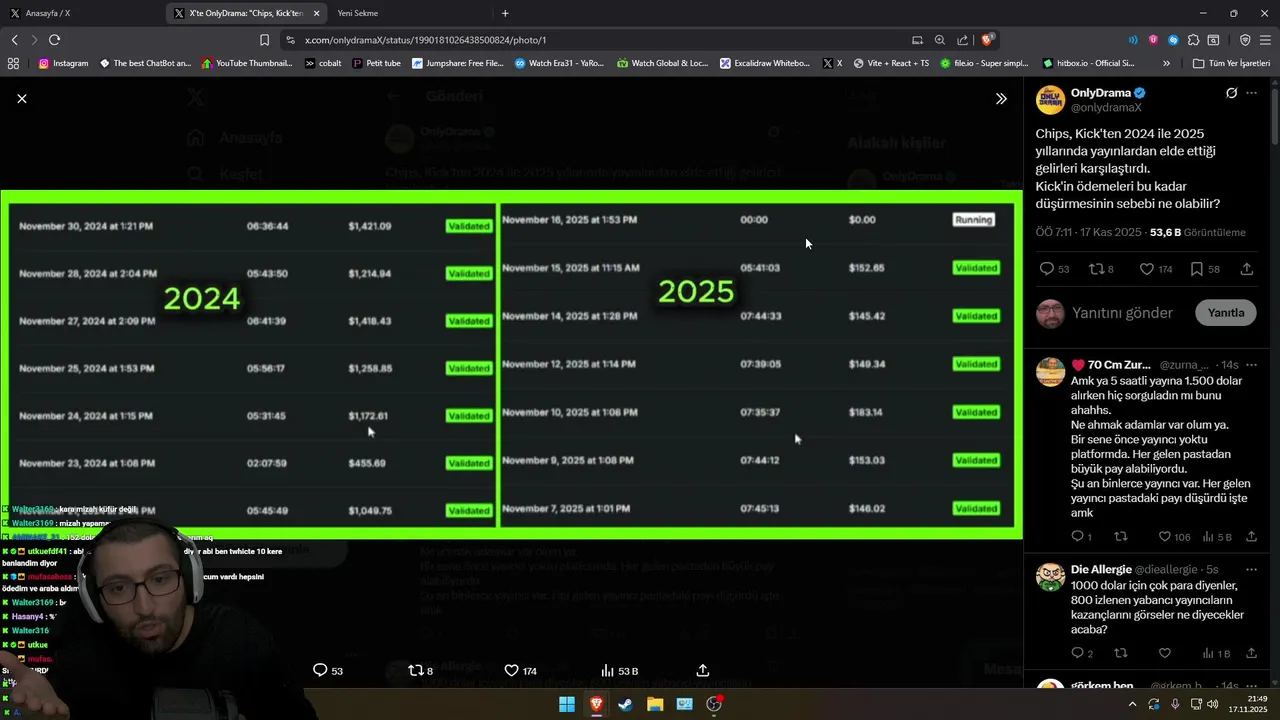Click reply count 53 below the photo
Screen dimensions: 1280x720
pyautogui.click(x=328, y=670)
